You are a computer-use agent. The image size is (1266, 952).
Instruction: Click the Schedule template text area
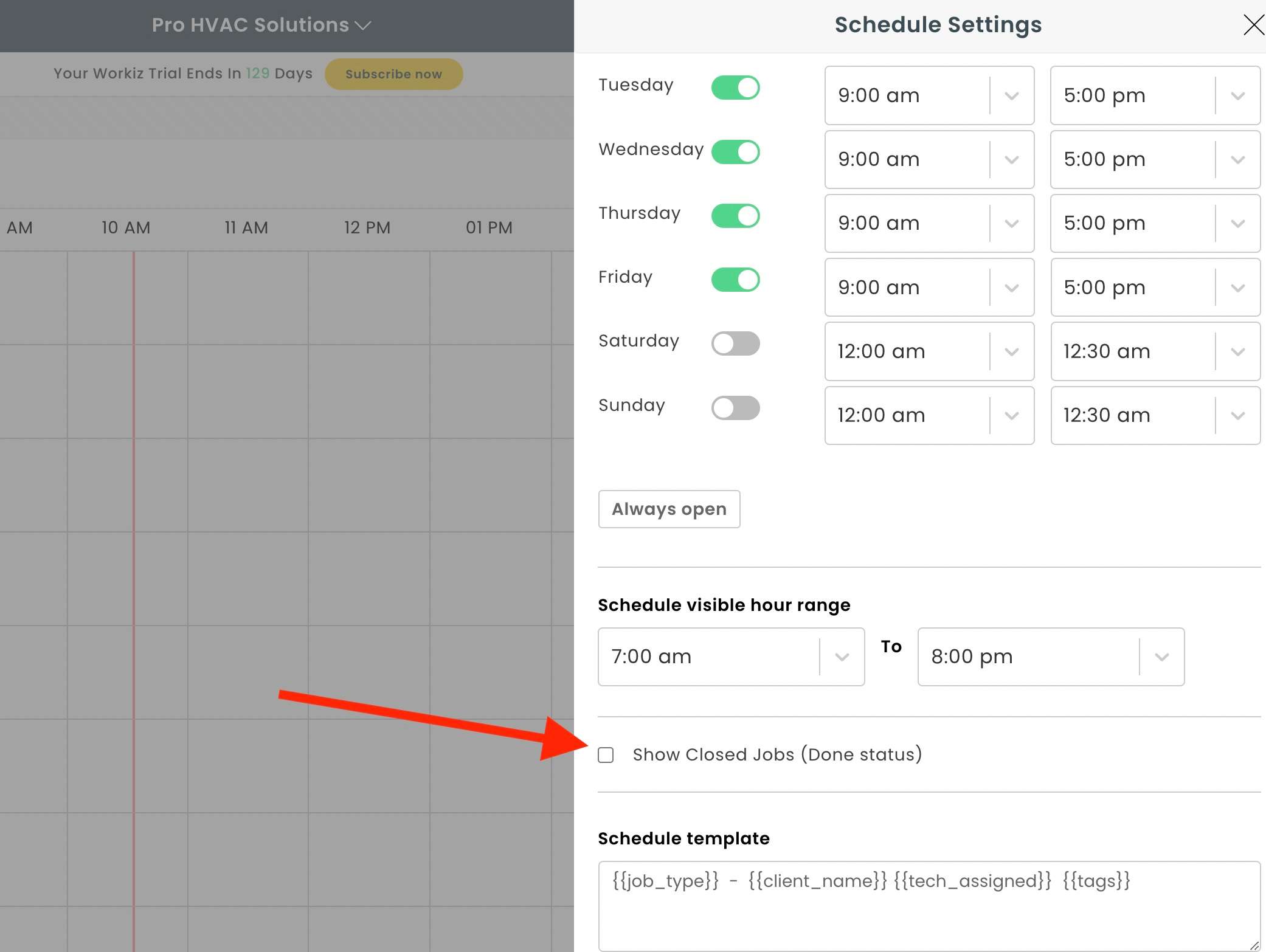tap(929, 906)
